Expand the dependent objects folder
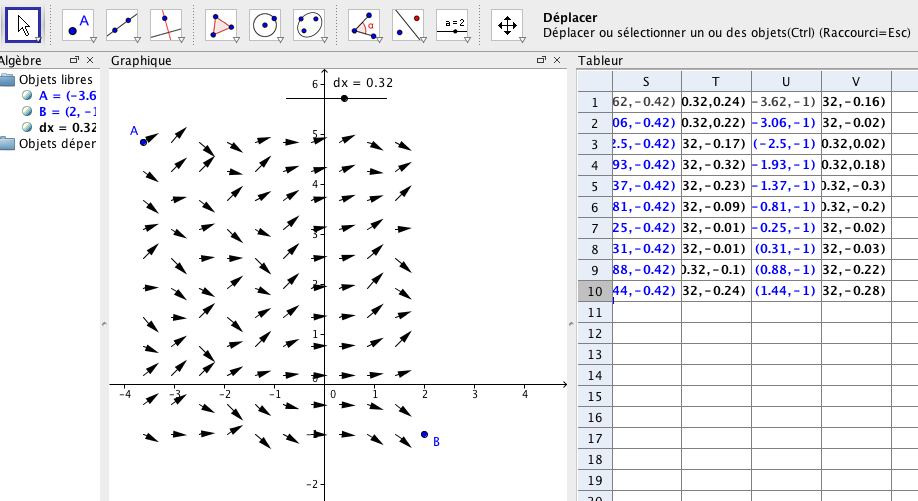Viewport: 918px width, 501px height. point(8,144)
